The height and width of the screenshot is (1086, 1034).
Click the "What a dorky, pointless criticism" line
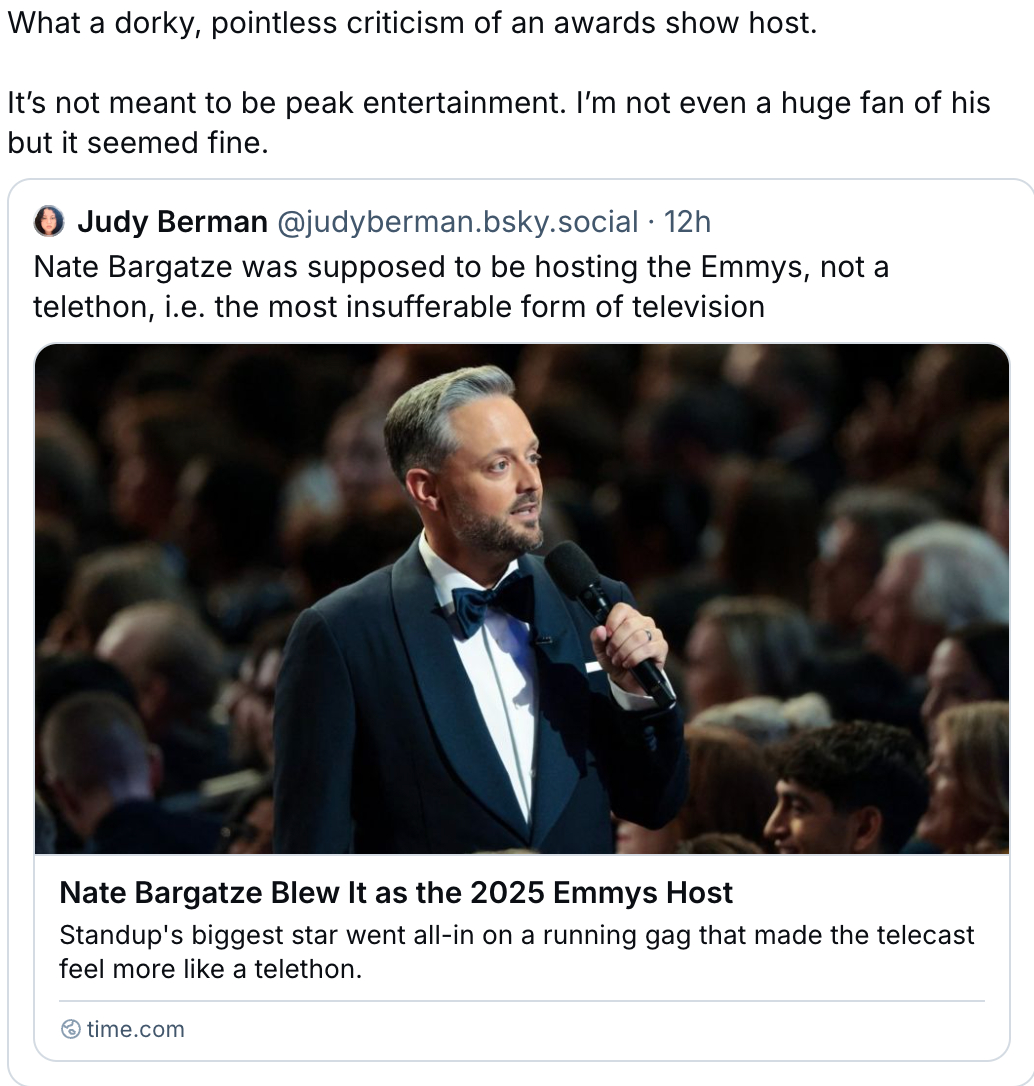412,24
